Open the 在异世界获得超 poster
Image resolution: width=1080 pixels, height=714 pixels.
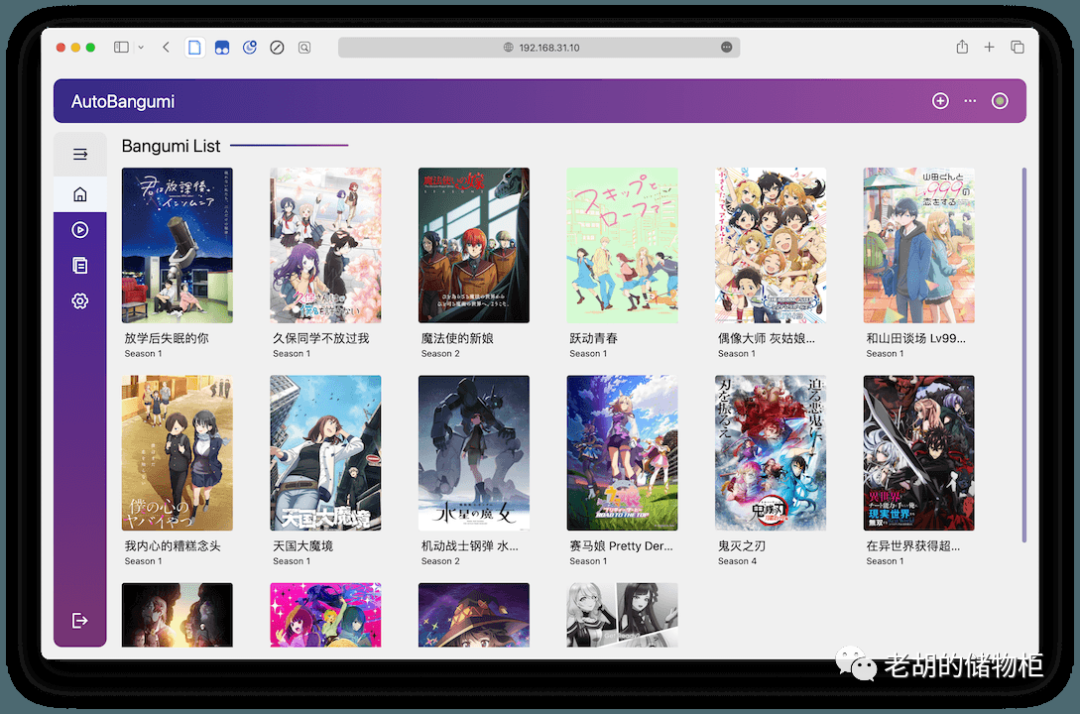(919, 453)
